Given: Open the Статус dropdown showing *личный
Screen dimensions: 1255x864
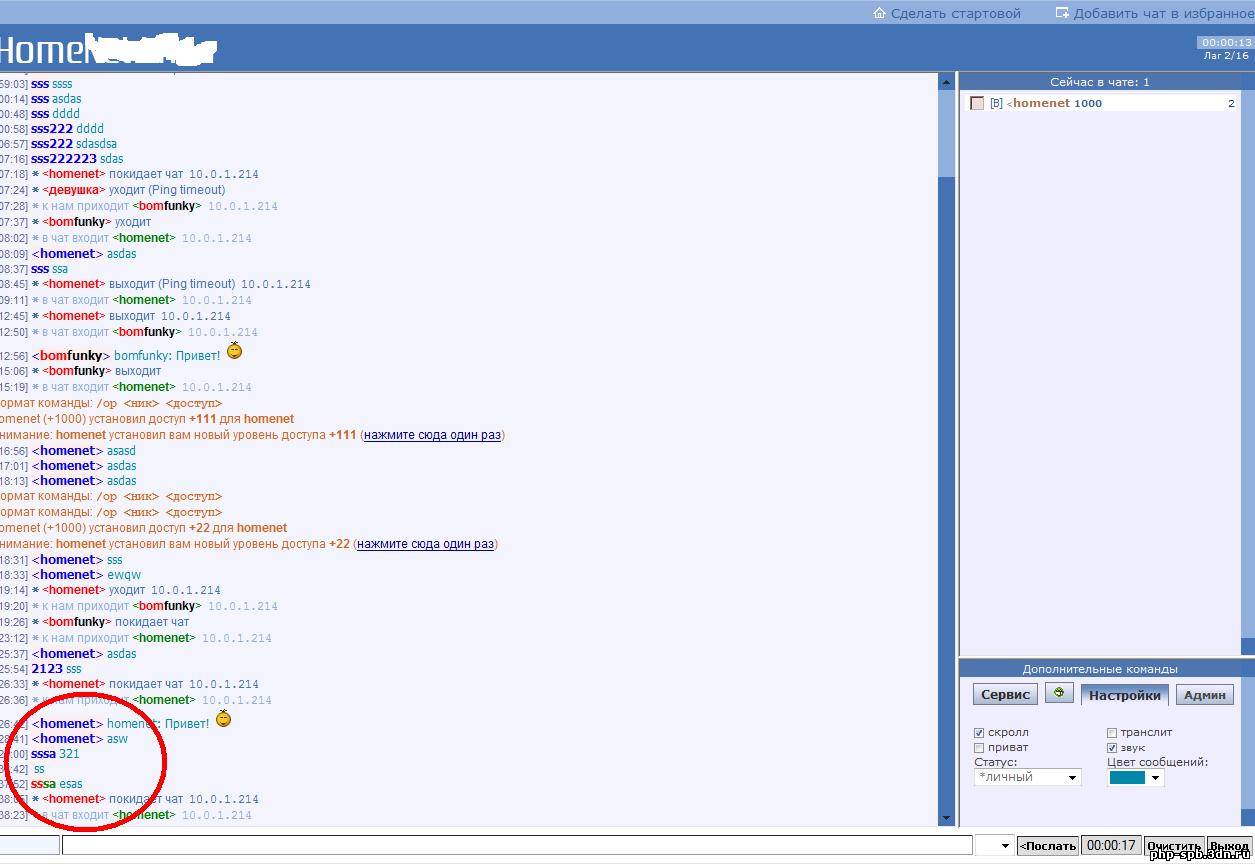Looking at the screenshot, I should coord(1027,777).
